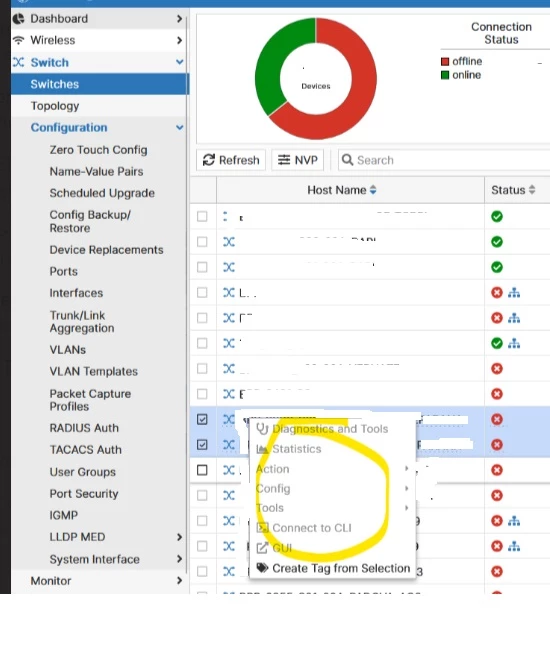Sort the table by the Host Name arrows
This screenshot has height=669, width=550.
tap(373, 190)
